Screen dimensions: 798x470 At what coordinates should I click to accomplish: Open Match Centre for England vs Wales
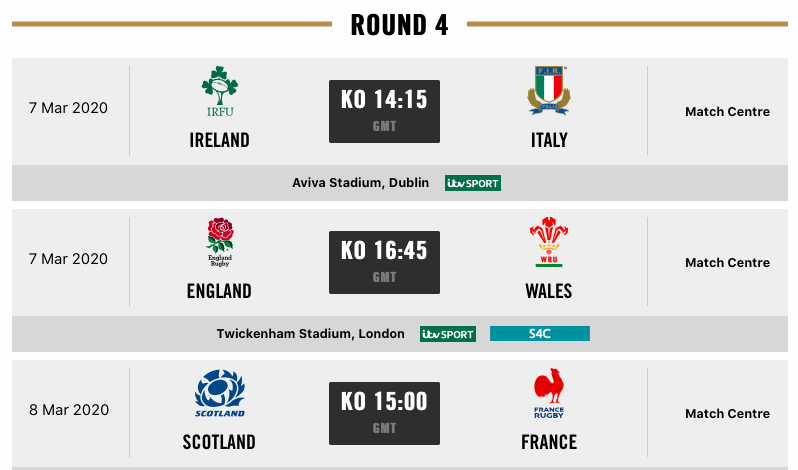point(727,262)
